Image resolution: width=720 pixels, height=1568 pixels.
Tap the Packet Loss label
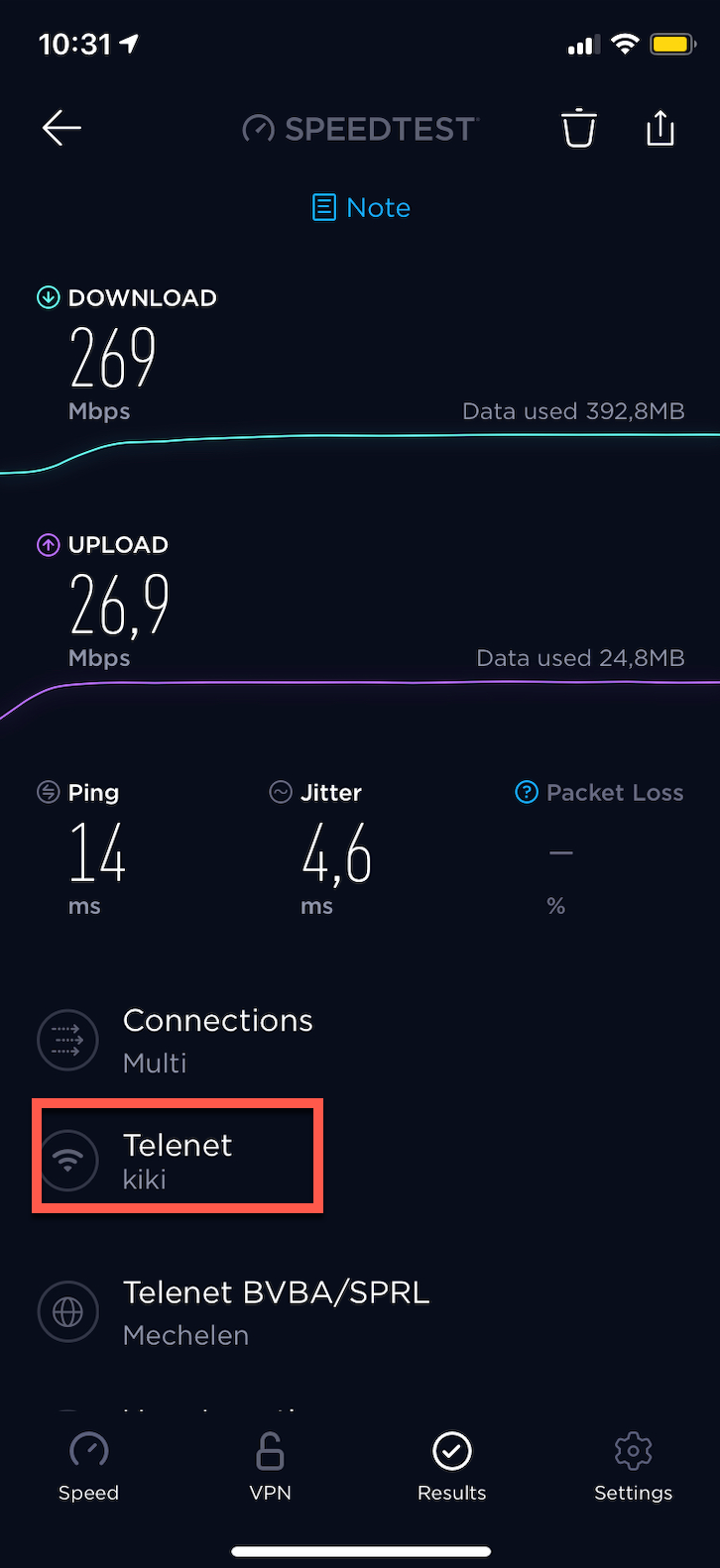pyautogui.click(x=615, y=793)
